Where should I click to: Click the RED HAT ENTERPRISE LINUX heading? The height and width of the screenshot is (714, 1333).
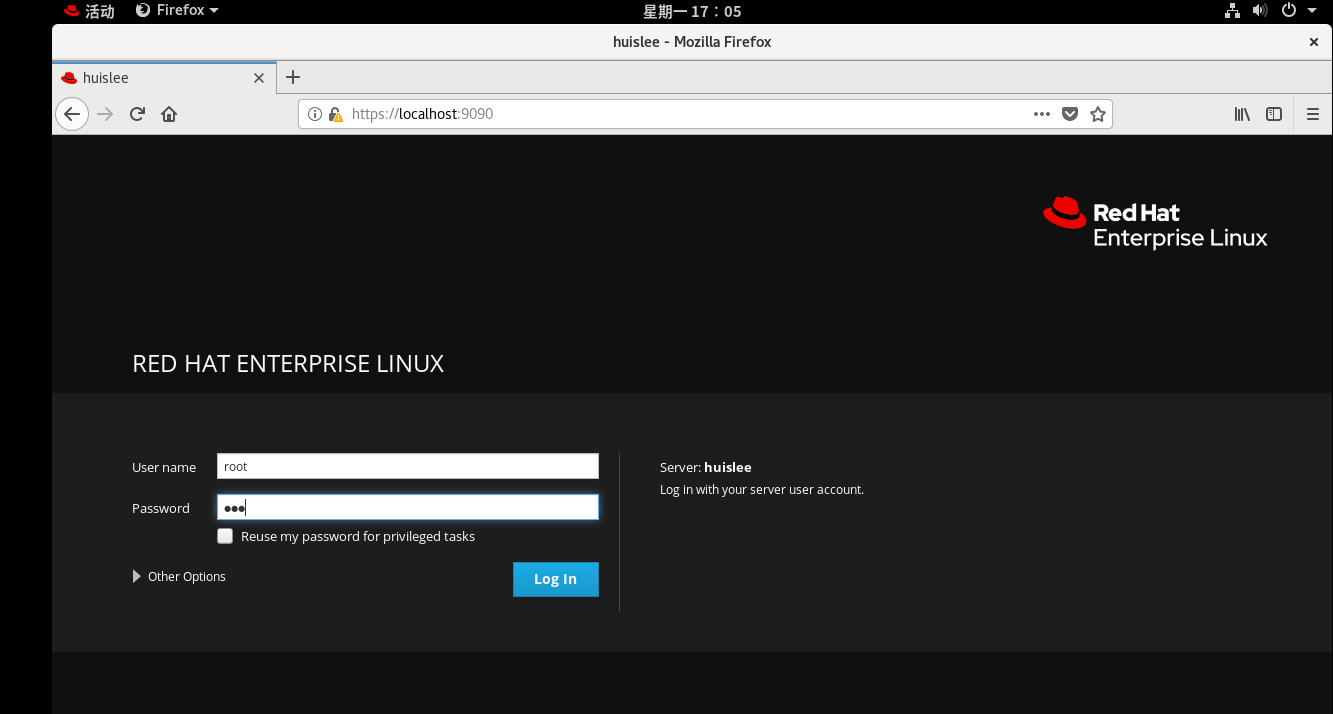[288, 364]
